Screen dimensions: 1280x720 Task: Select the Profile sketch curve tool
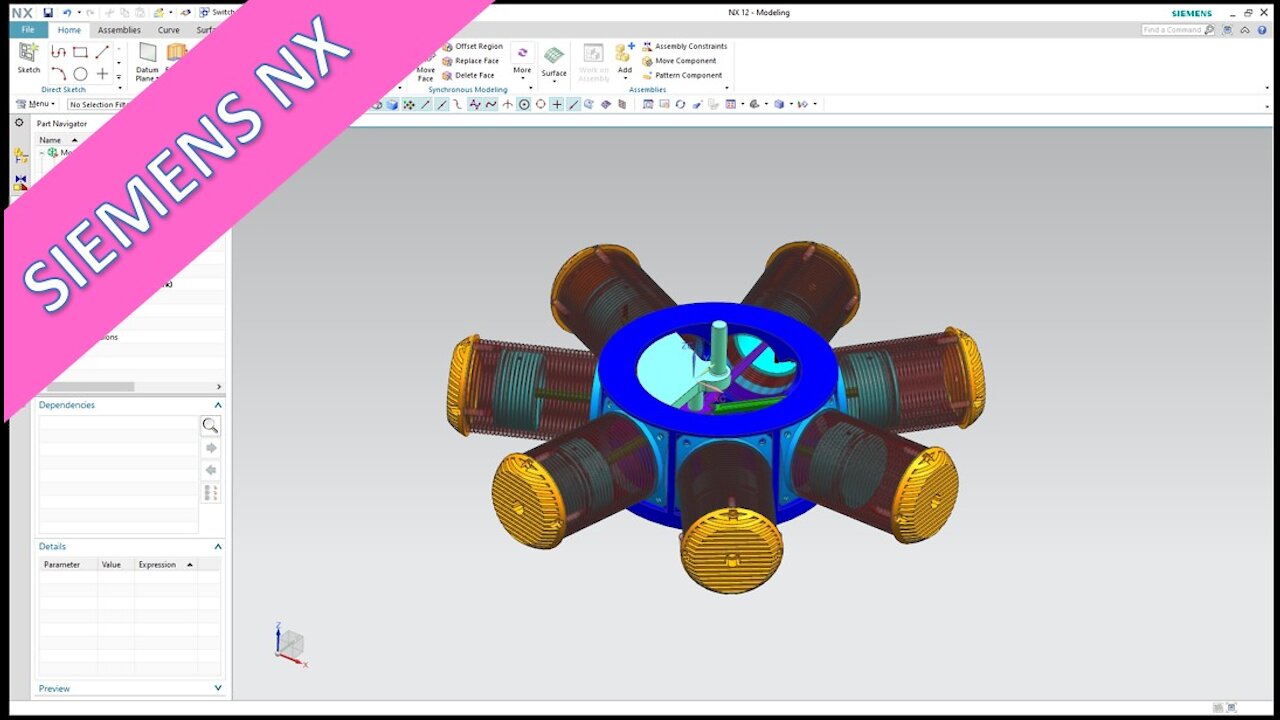point(59,52)
